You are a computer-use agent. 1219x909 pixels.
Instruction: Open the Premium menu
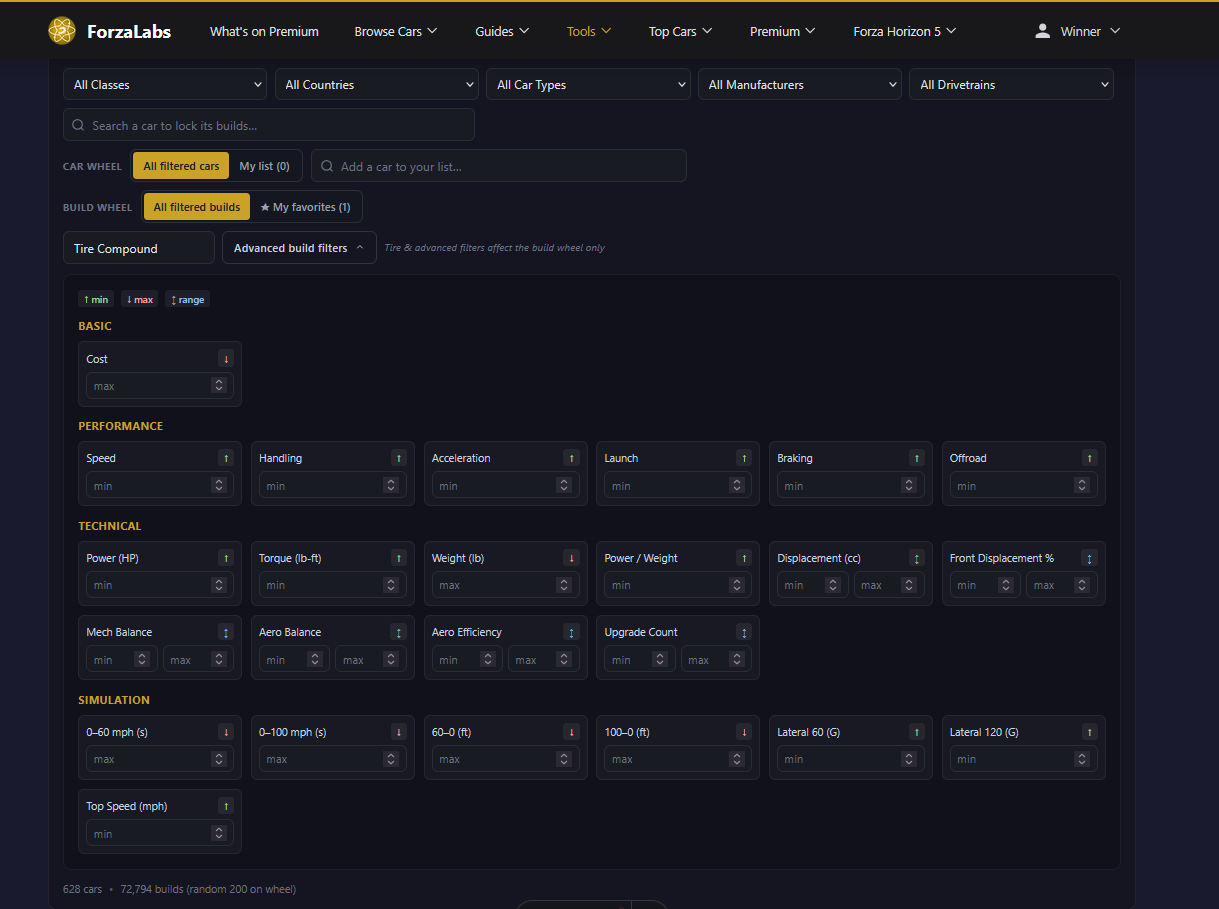coord(783,31)
